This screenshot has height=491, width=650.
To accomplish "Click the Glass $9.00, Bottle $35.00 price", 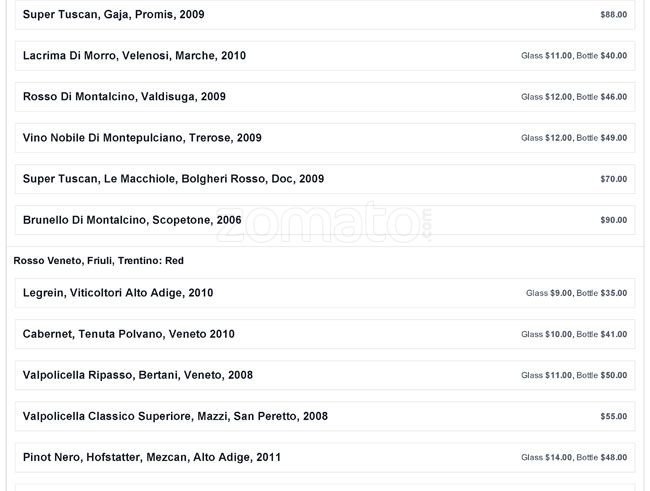I will [x=576, y=293].
